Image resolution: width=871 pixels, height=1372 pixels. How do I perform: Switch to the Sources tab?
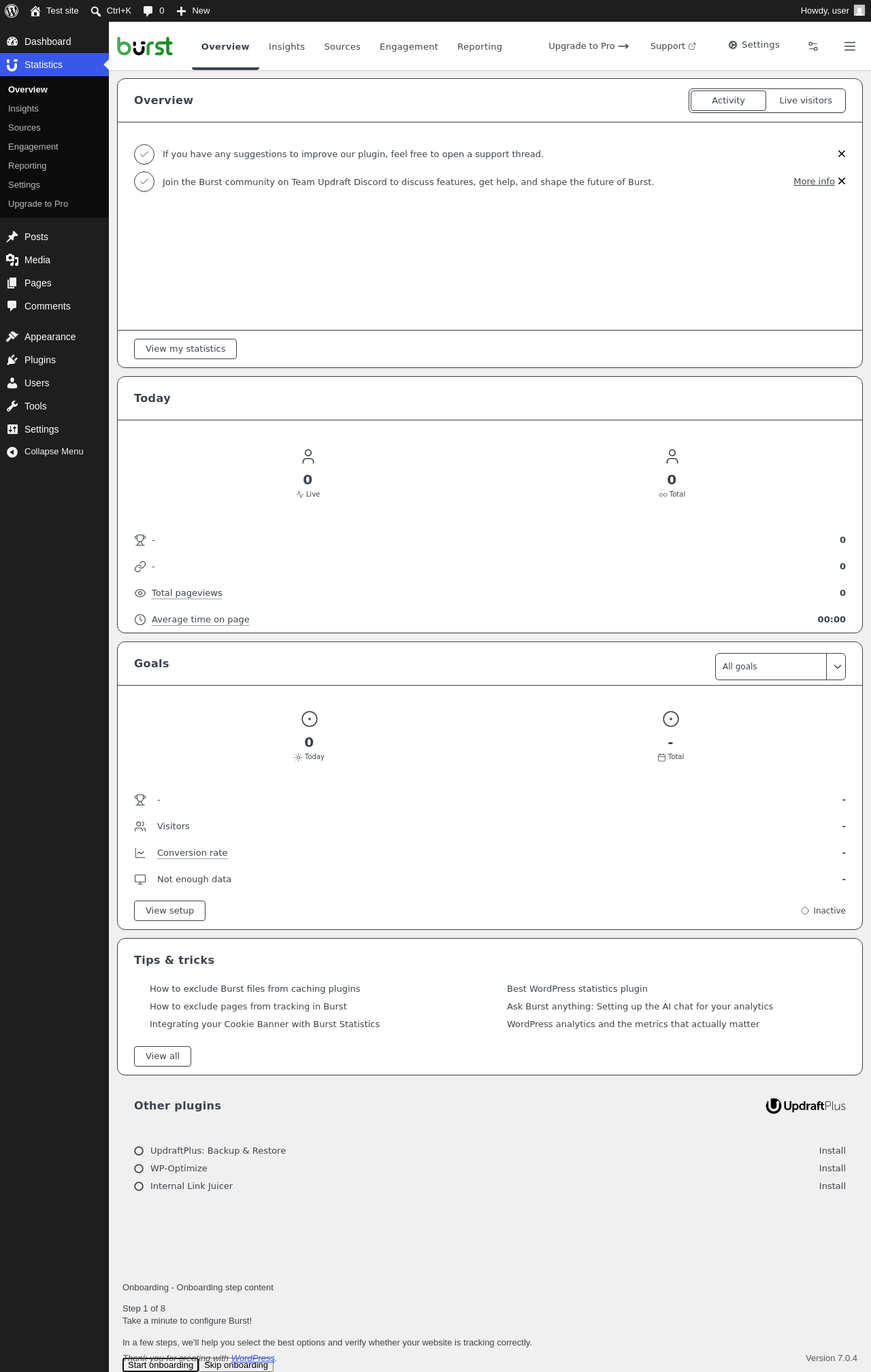tap(342, 46)
